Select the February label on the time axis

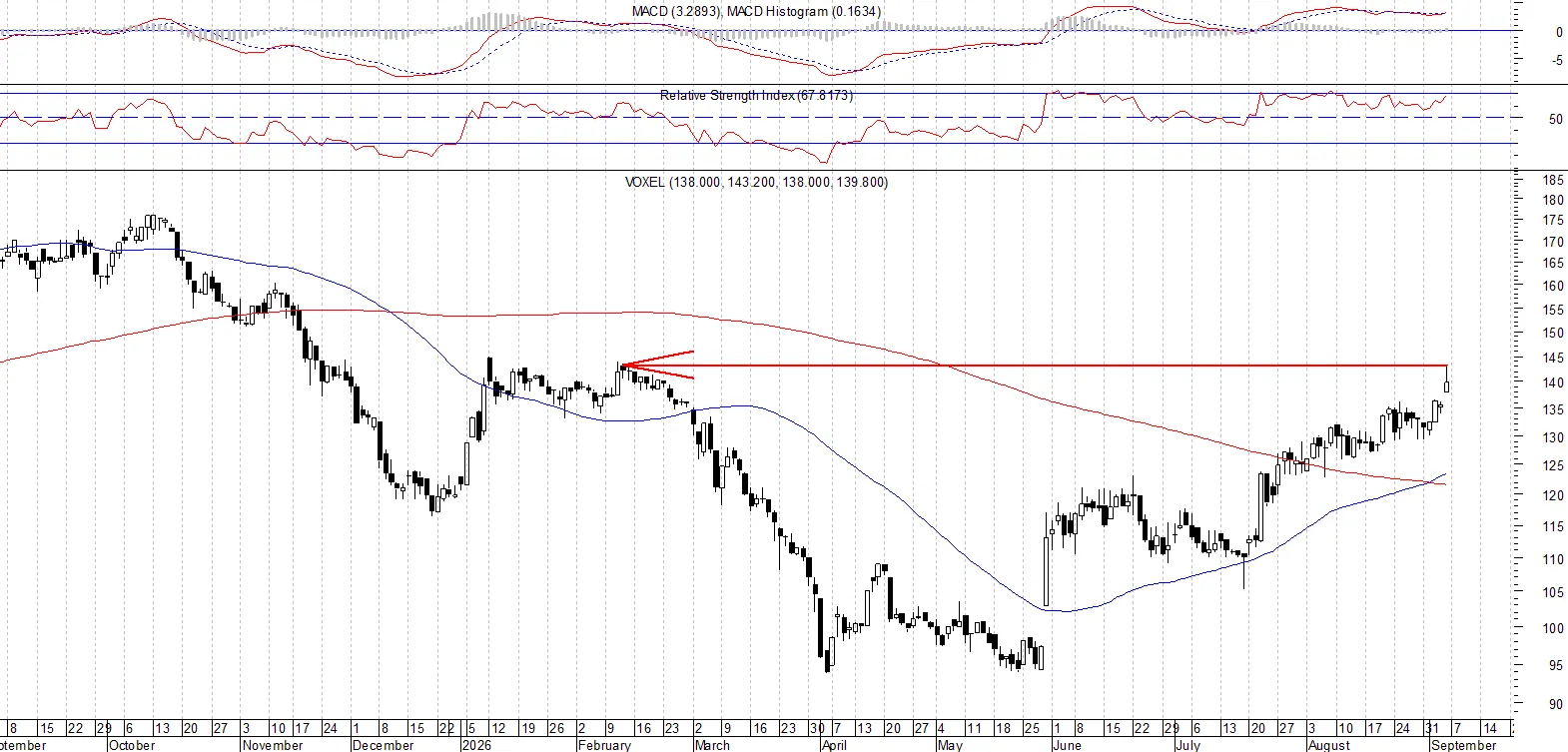(605, 745)
